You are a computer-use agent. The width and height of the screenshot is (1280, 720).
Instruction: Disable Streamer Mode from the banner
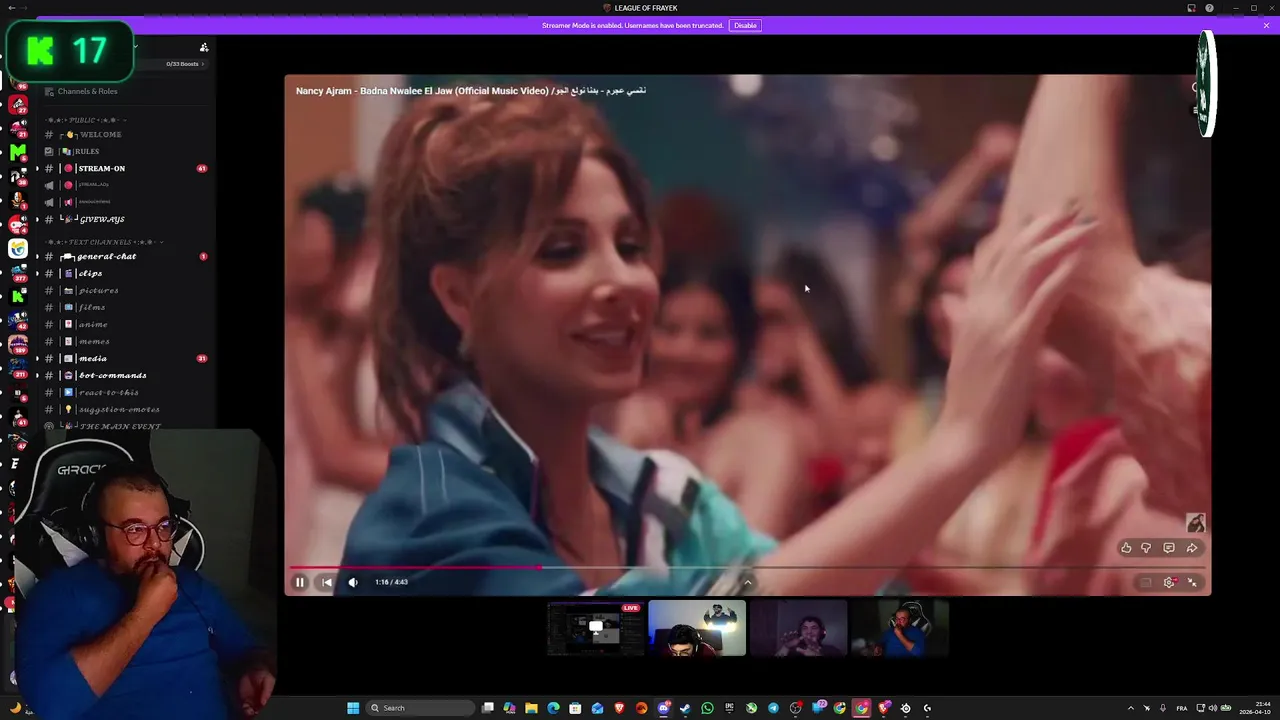click(x=745, y=25)
